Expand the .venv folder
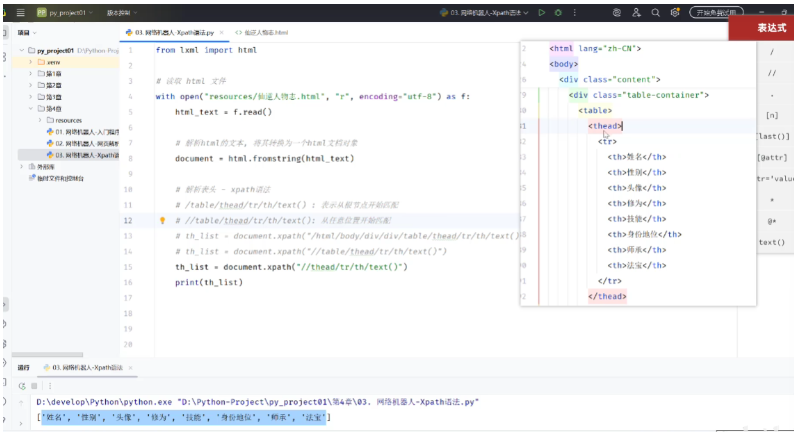The width and height of the screenshot is (794, 435). point(31,62)
